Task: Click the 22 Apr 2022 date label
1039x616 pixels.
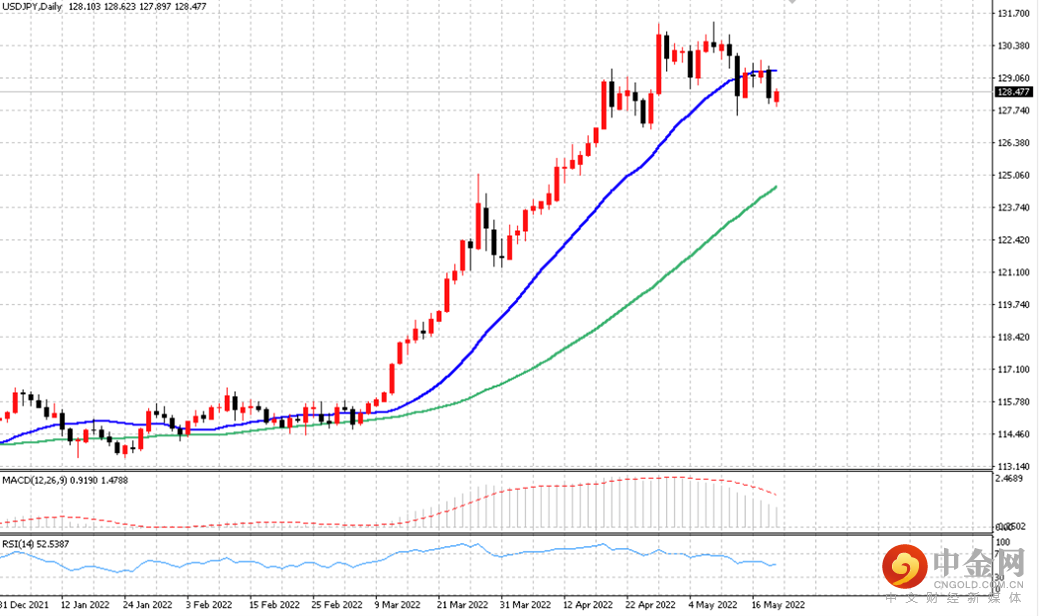Action: click(651, 605)
